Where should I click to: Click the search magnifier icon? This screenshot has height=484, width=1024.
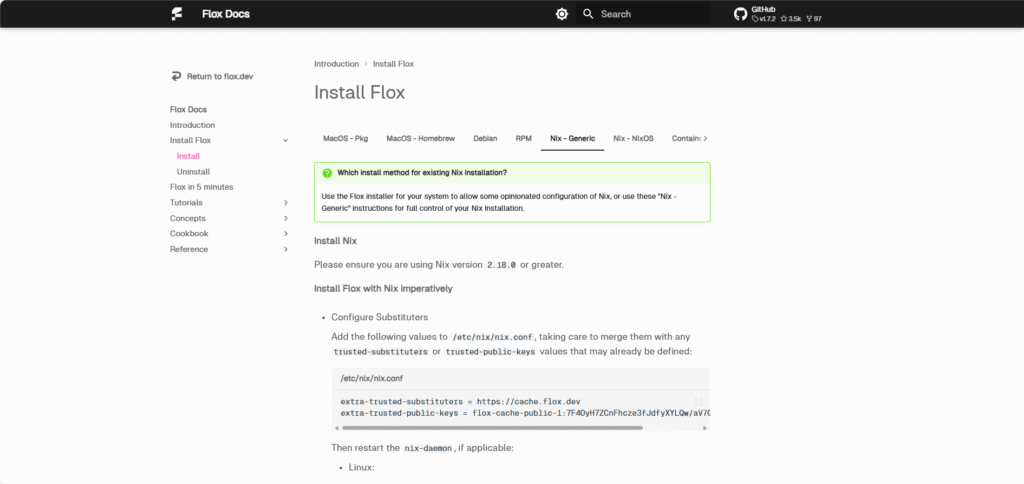(x=588, y=14)
